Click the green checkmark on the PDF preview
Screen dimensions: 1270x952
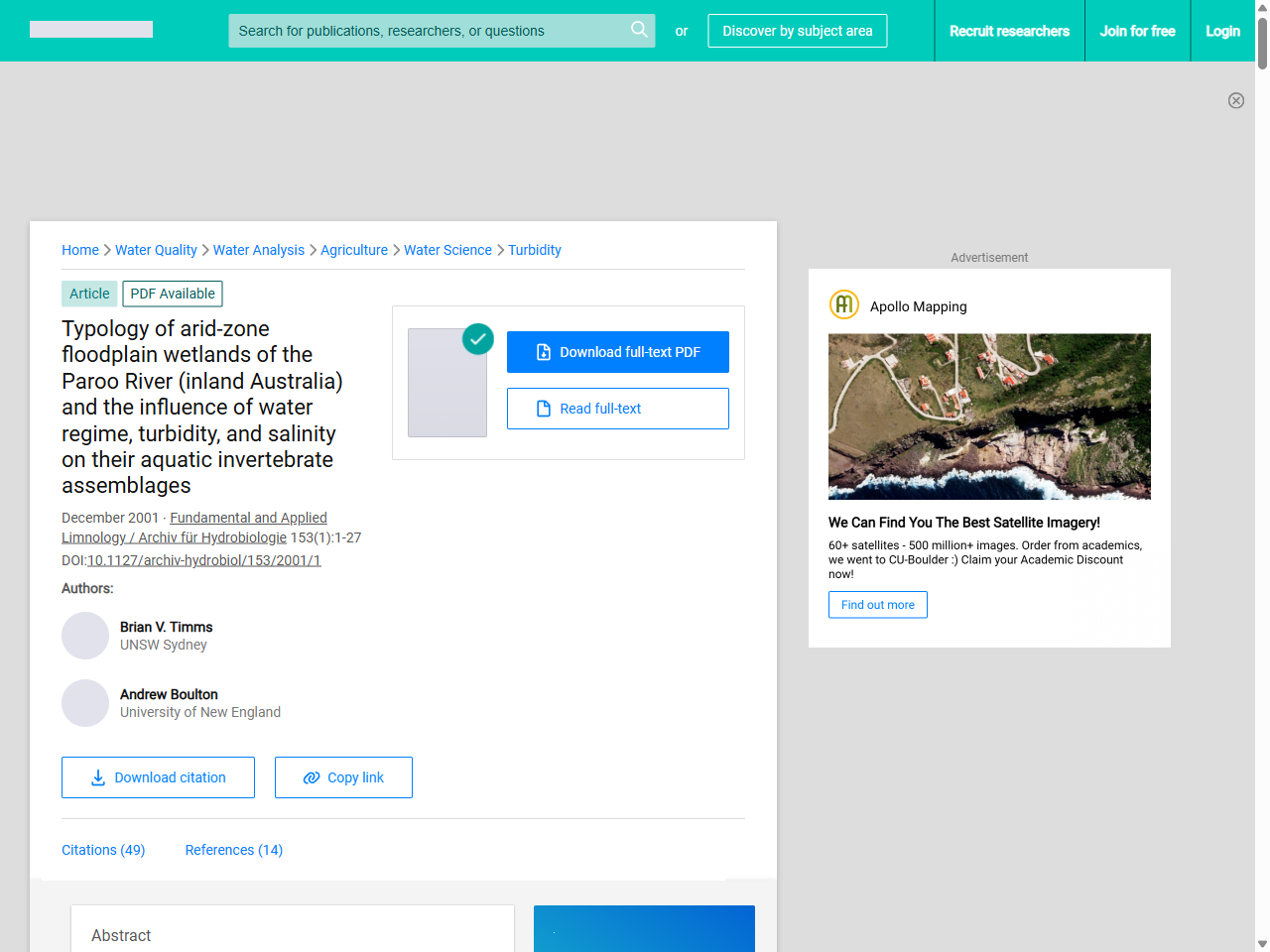click(x=477, y=339)
